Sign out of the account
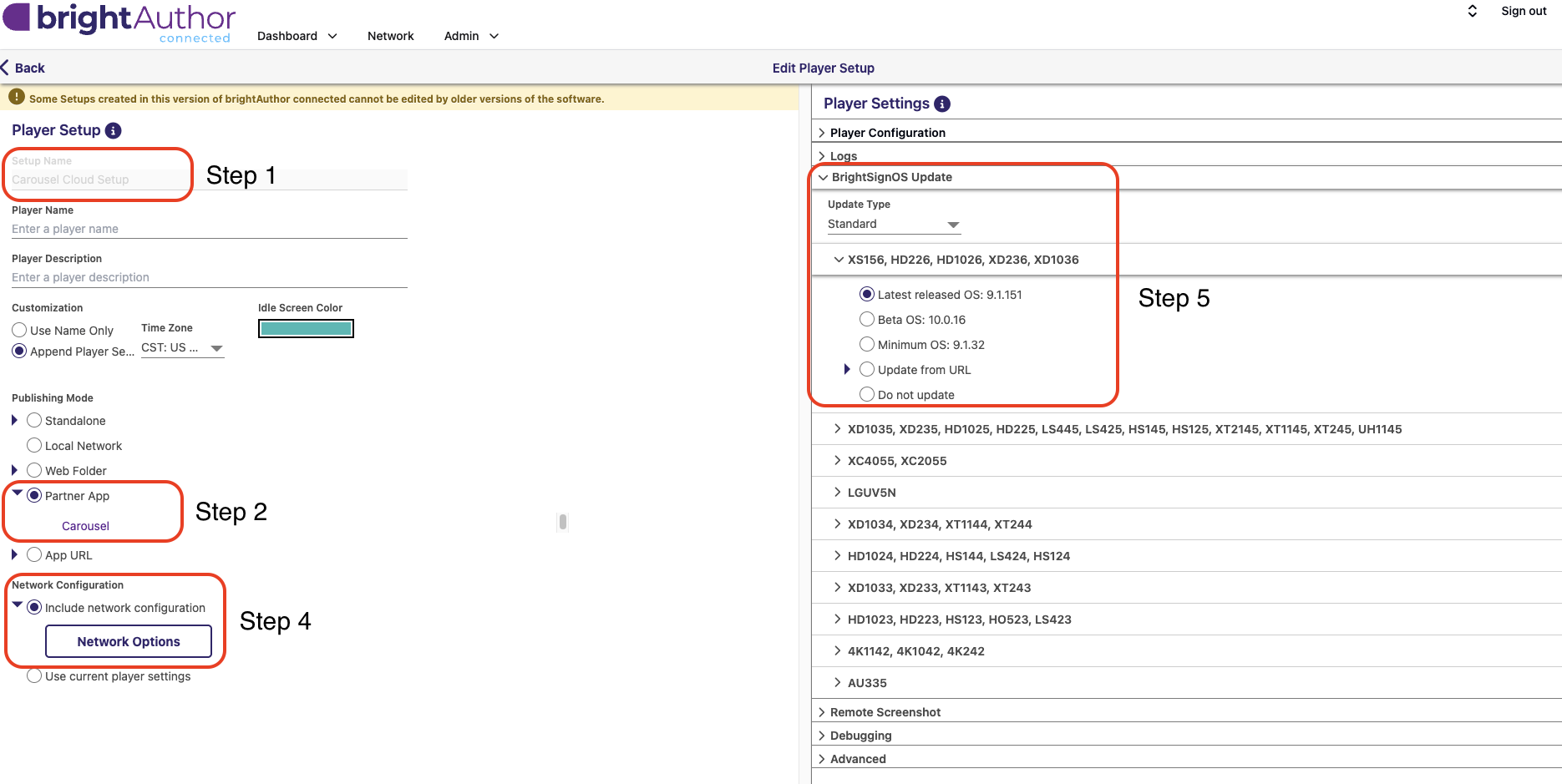This screenshot has height=784, width=1562. (x=1524, y=11)
